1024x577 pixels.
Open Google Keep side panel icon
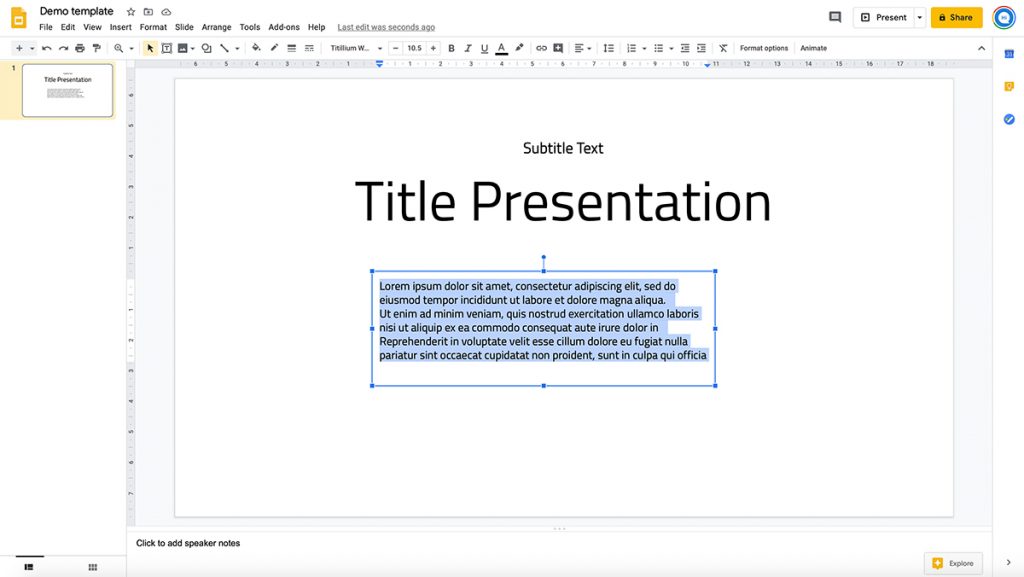[x=1009, y=87]
